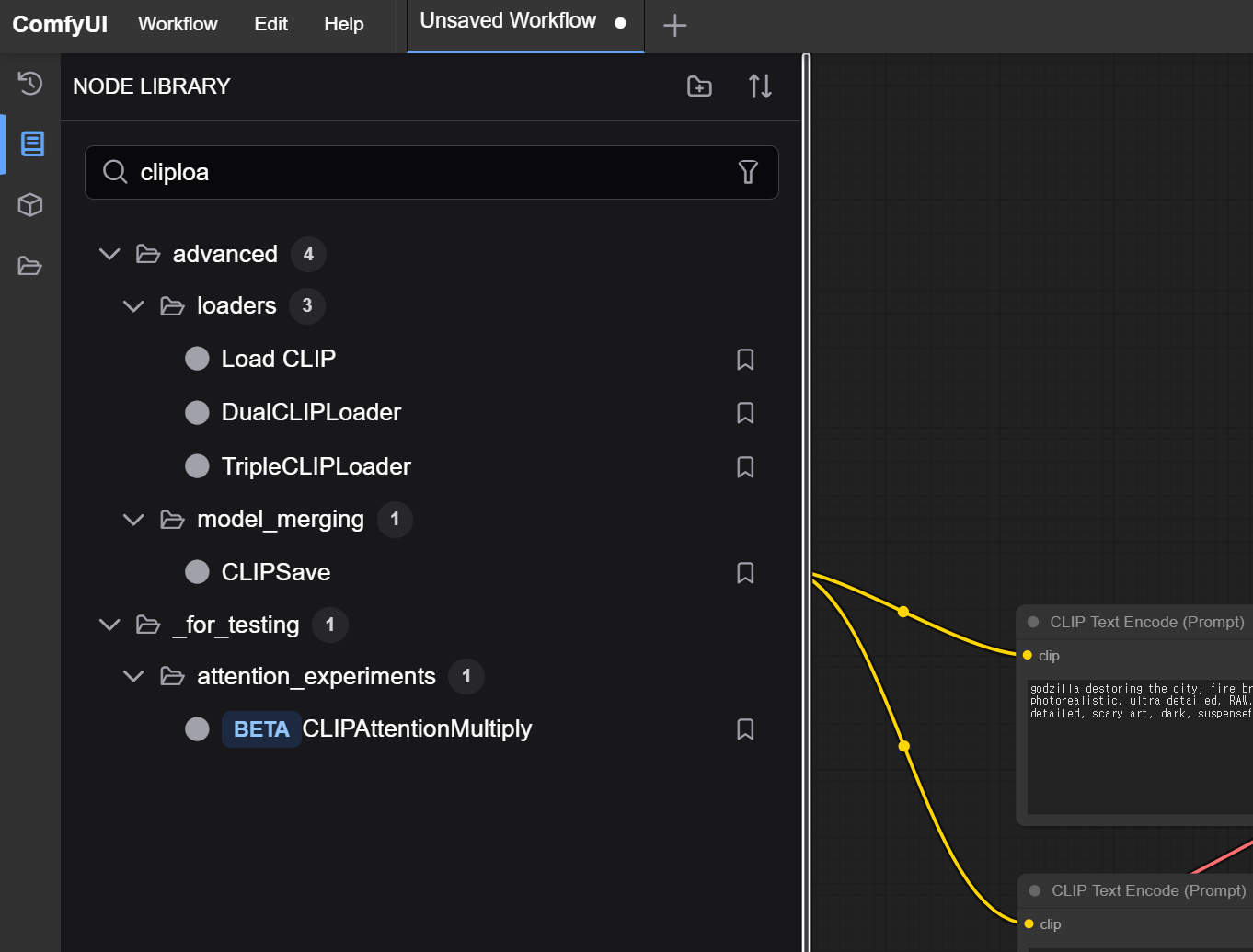Open the queue history sidebar icon
This screenshot has height=952, width=1253.
(29, 83)
